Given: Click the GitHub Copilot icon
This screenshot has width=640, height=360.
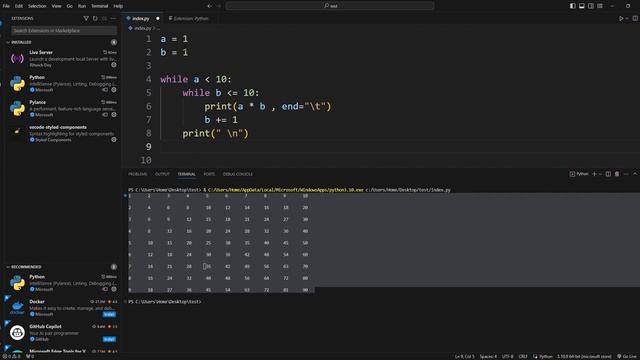Looking at the screenshot, I should [17, 333].
